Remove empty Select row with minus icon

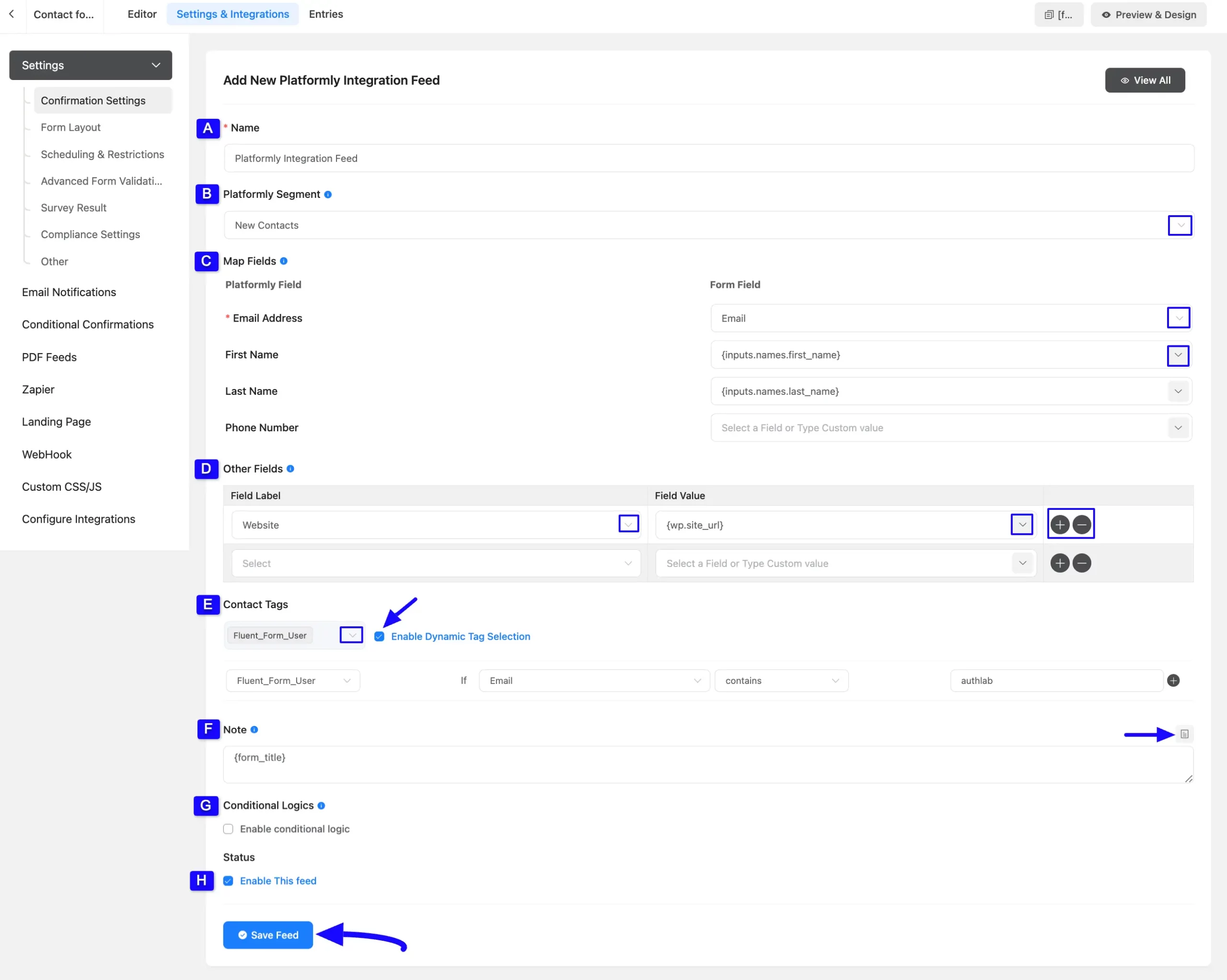(1082, 564)
